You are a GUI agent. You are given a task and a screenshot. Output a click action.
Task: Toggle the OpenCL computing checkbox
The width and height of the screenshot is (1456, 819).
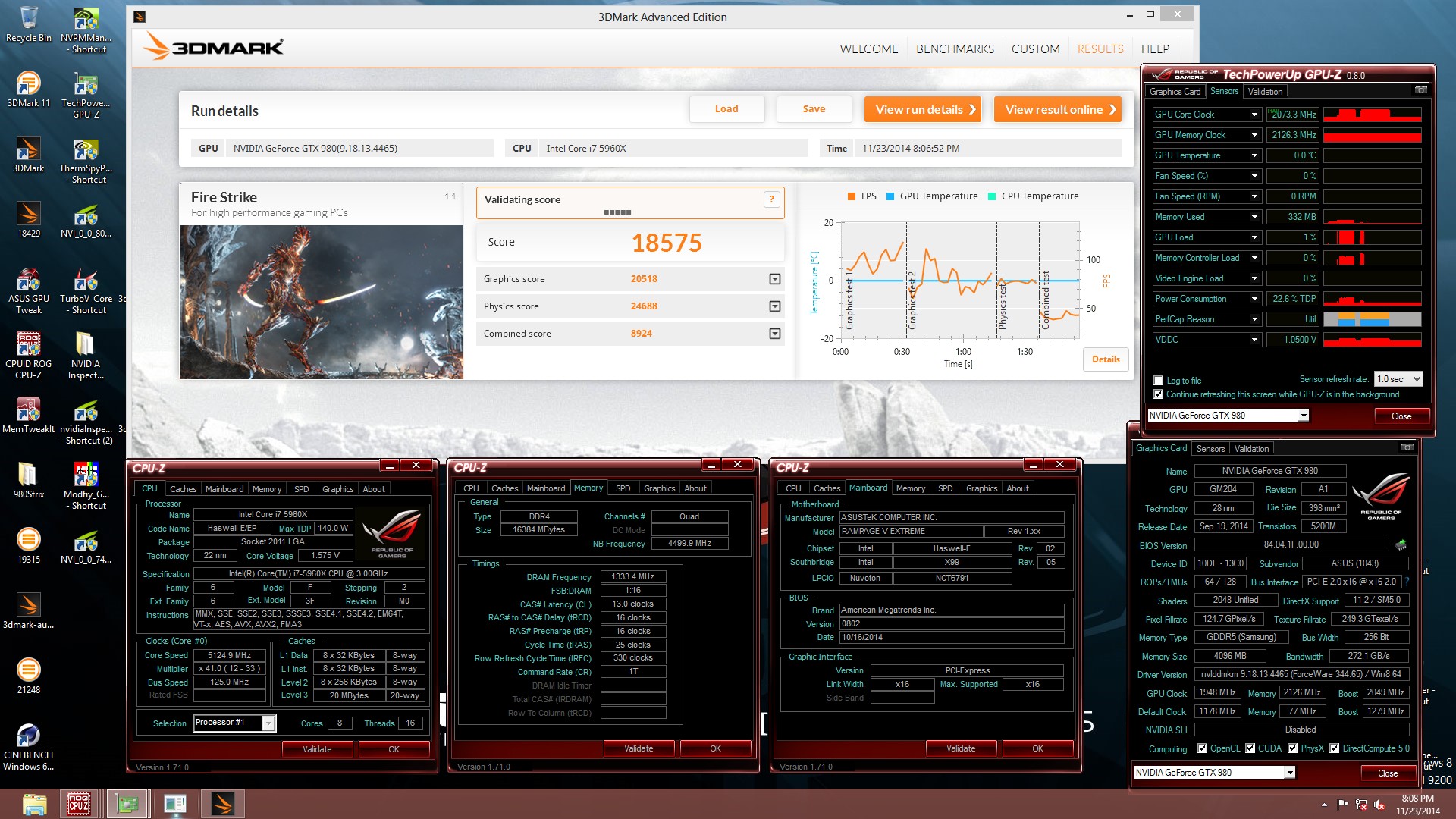pos(1202,748)
